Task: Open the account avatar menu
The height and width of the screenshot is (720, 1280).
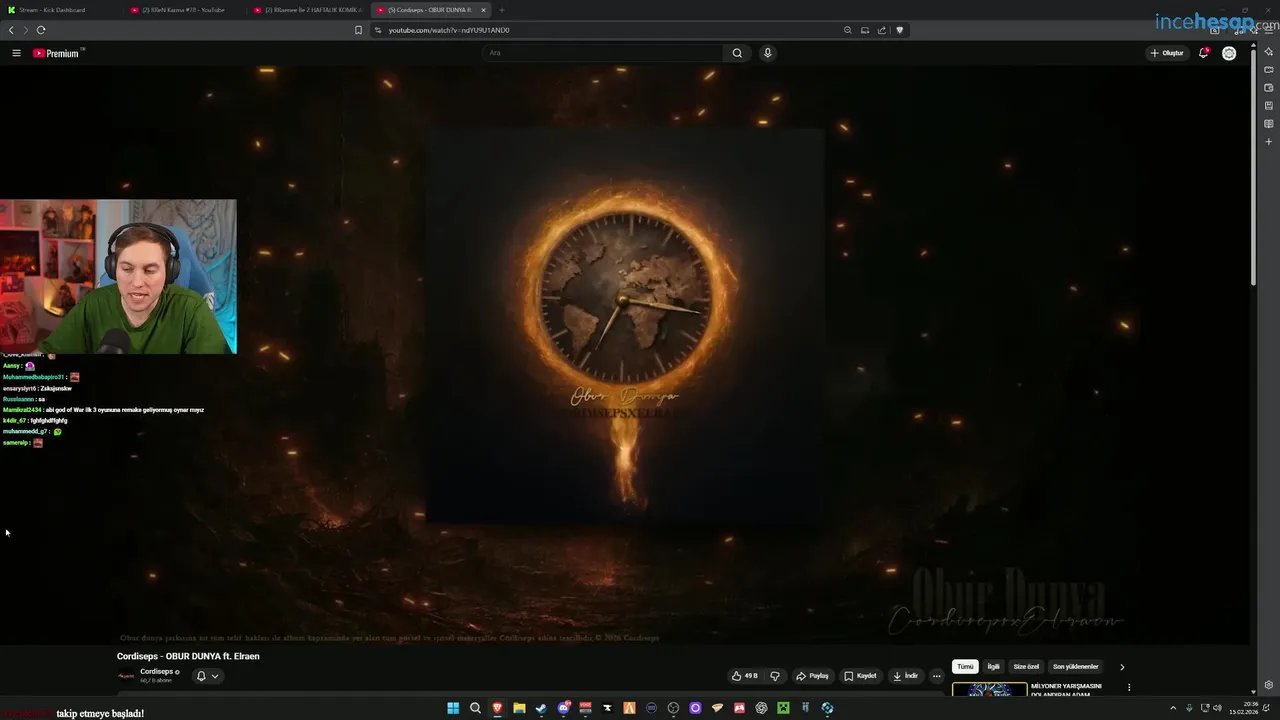Action: point(1229,53)
